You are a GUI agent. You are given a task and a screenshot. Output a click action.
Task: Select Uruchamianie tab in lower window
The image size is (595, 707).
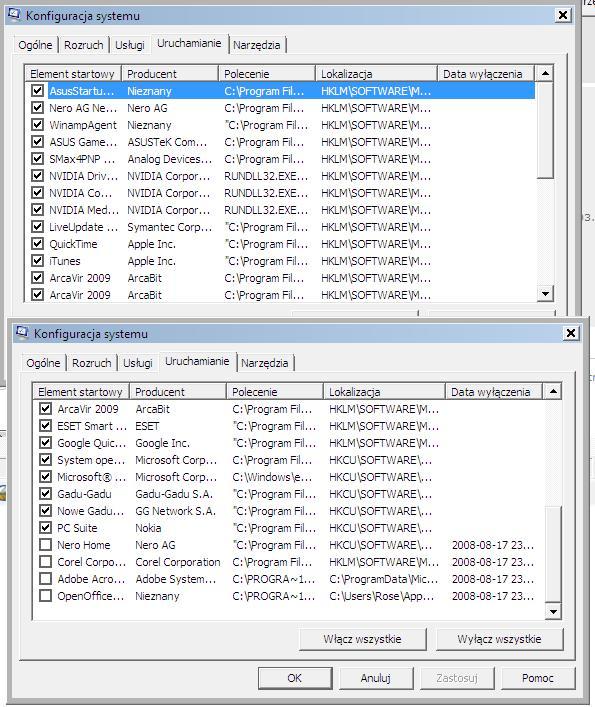click(197, 361)
